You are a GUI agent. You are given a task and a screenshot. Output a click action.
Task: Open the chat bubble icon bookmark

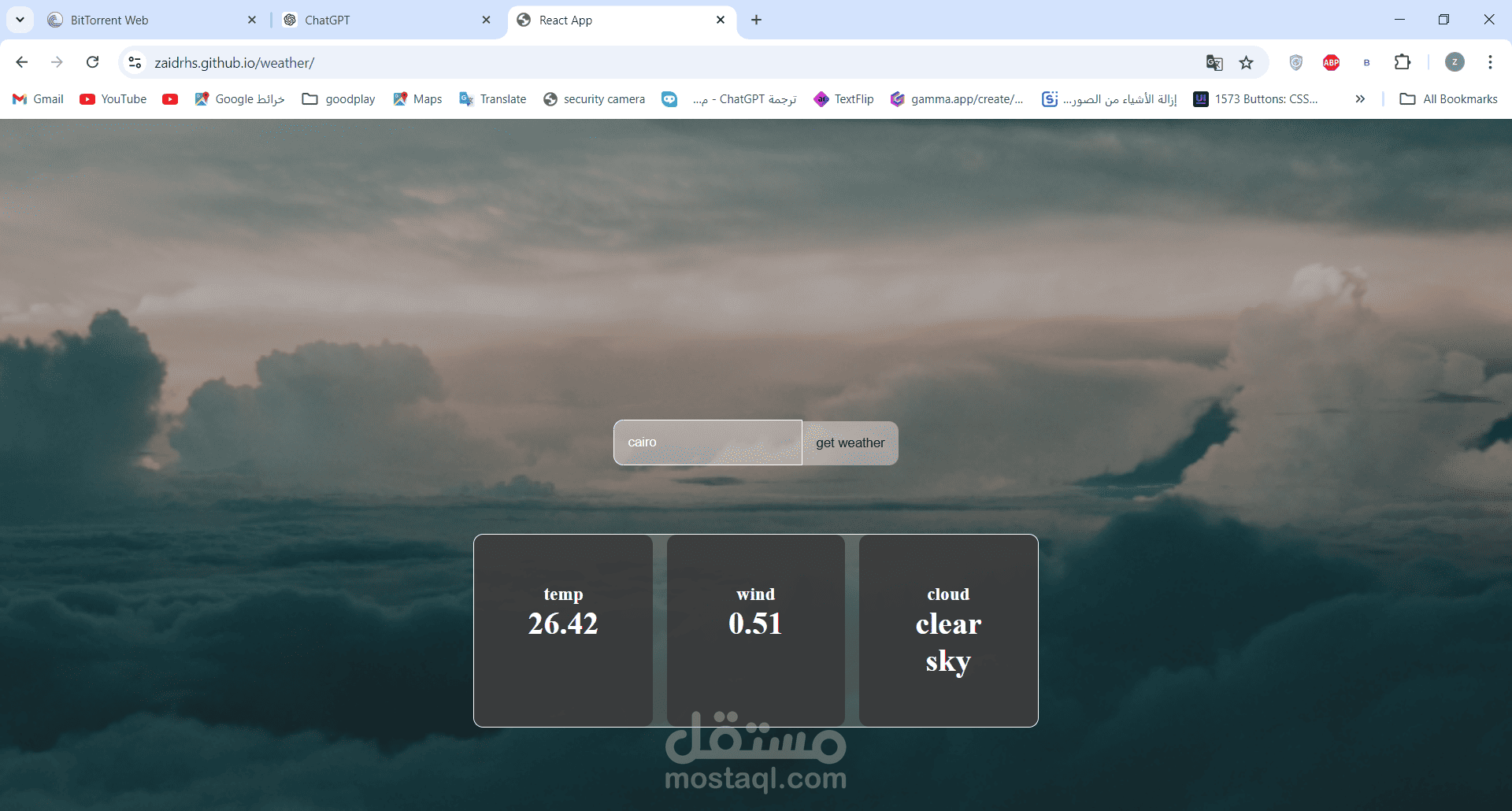669,98
